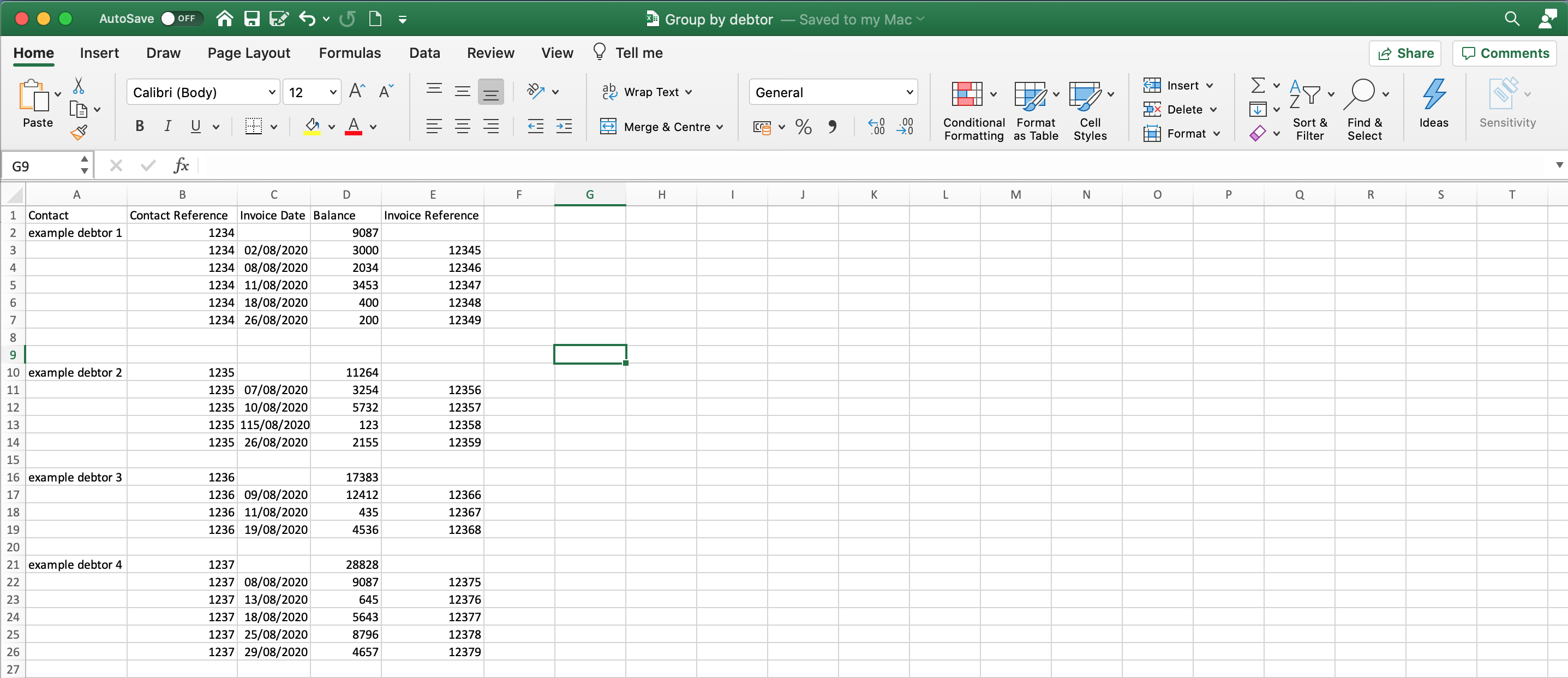Click the Centre horizontally icon
The width and height of the screenshot is (1568, 678).
pyautogui.click(x=463, y=127)
